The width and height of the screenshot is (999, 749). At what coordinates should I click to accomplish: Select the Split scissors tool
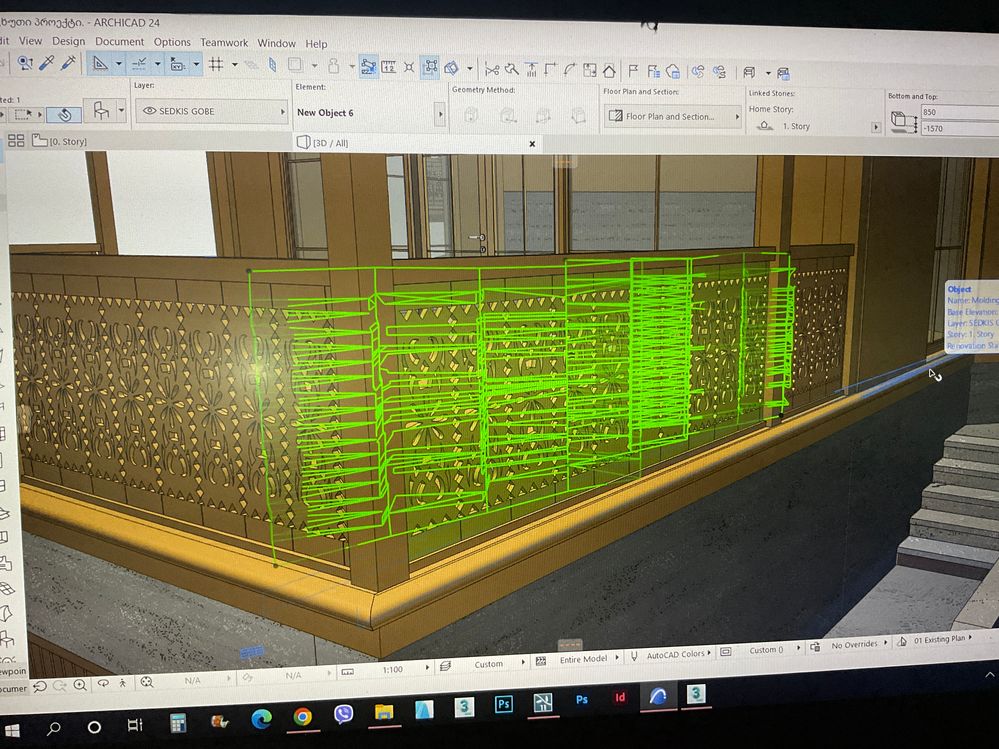(492, 69)
